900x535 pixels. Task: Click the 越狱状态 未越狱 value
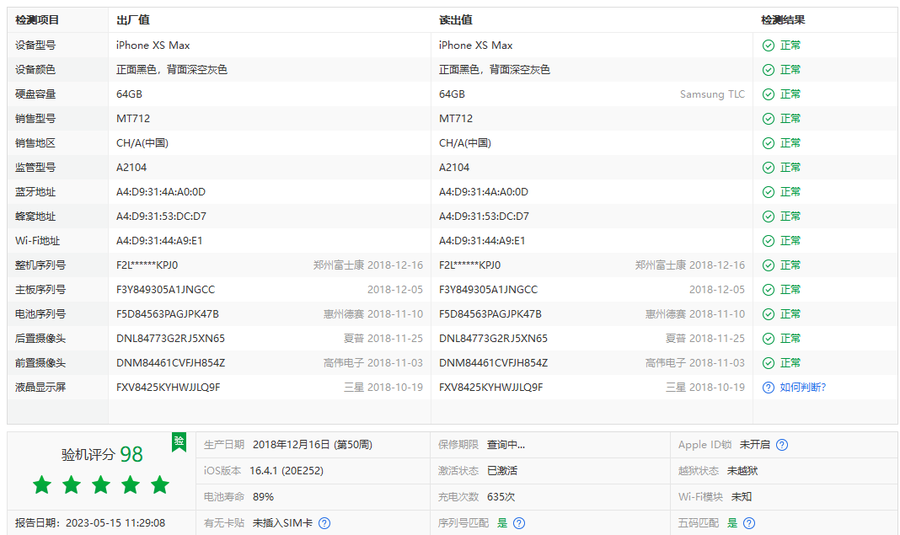[x=742, y=471]
